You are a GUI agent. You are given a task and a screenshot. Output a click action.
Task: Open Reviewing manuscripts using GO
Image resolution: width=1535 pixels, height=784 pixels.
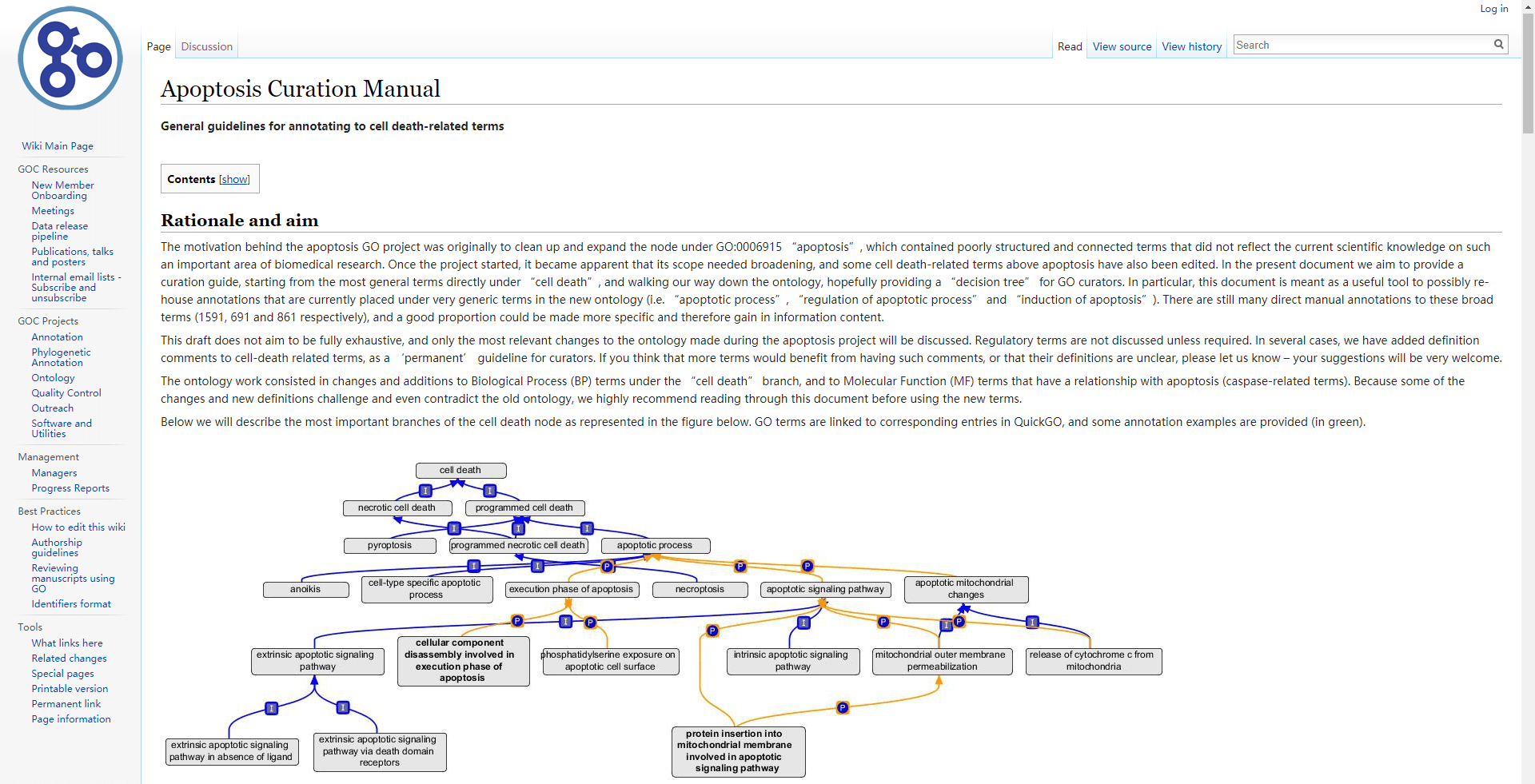click(73, 578)
